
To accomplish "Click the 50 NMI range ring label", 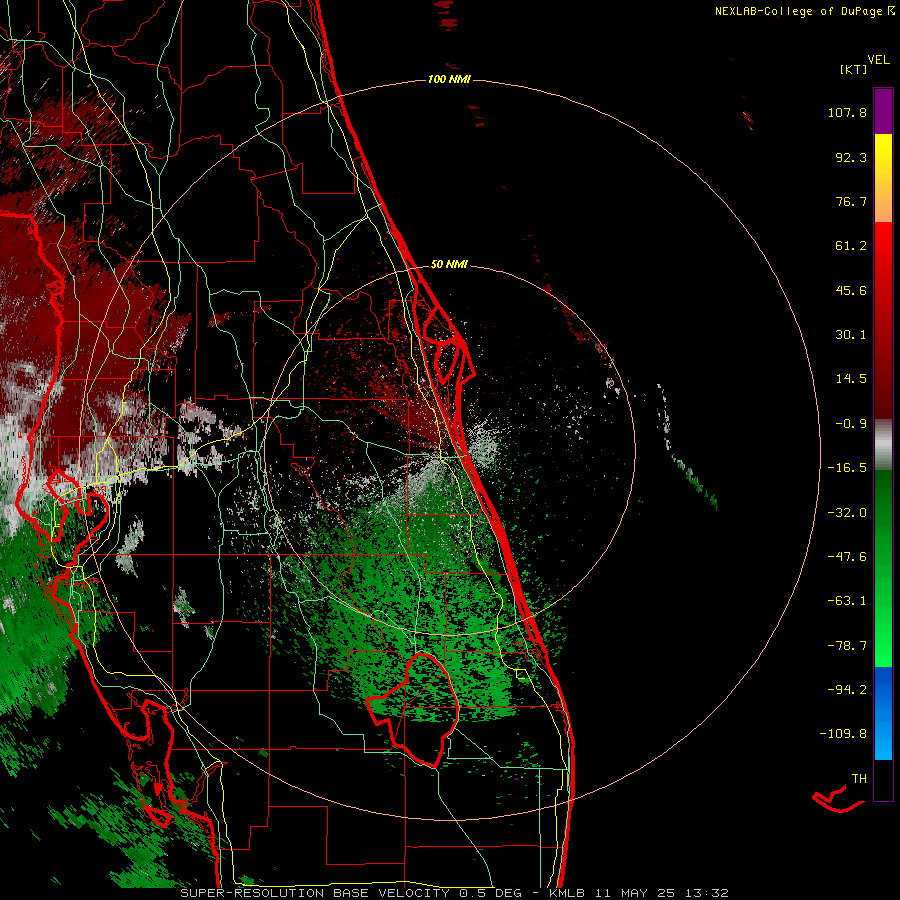I will tap(449, 264).
